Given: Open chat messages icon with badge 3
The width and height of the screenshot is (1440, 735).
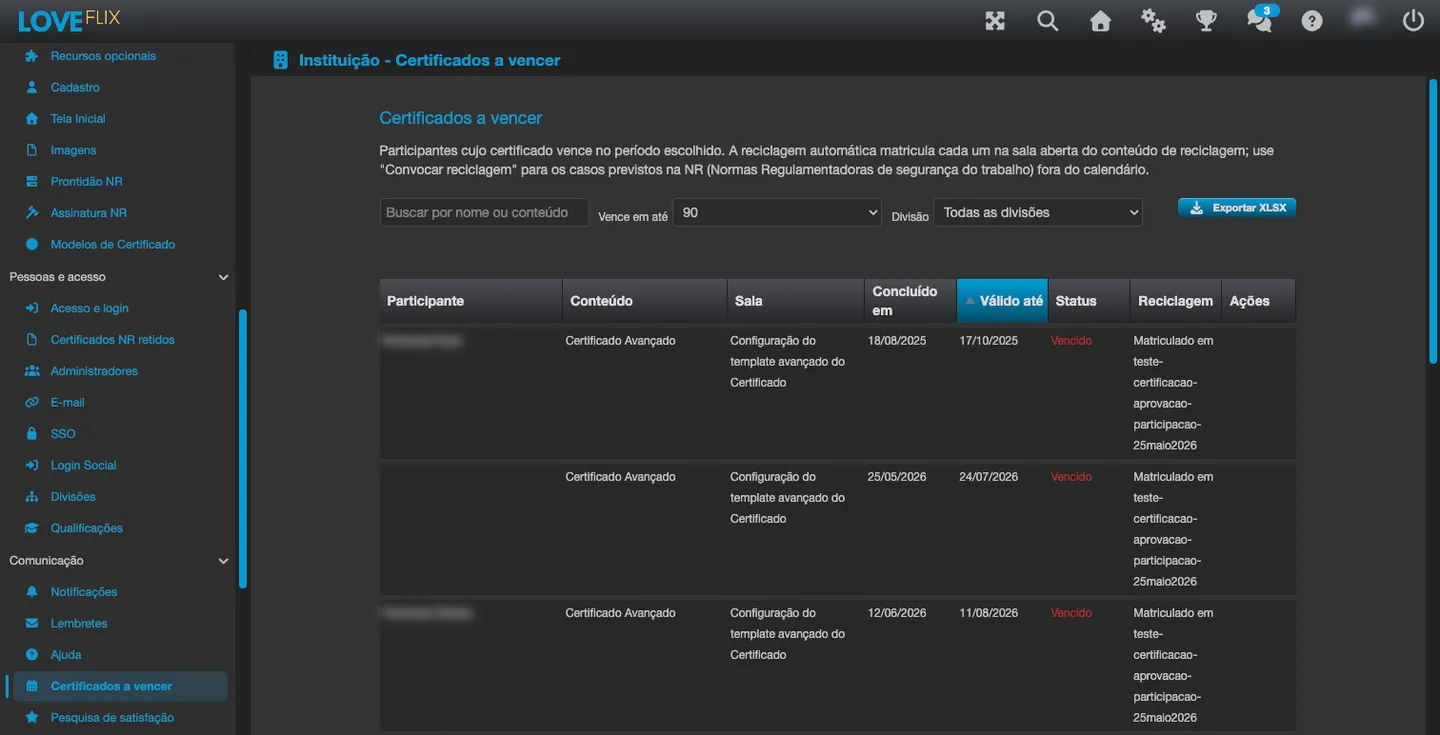Looking at the screenshot, I should pyautogui.click(x=1260, y=19).
